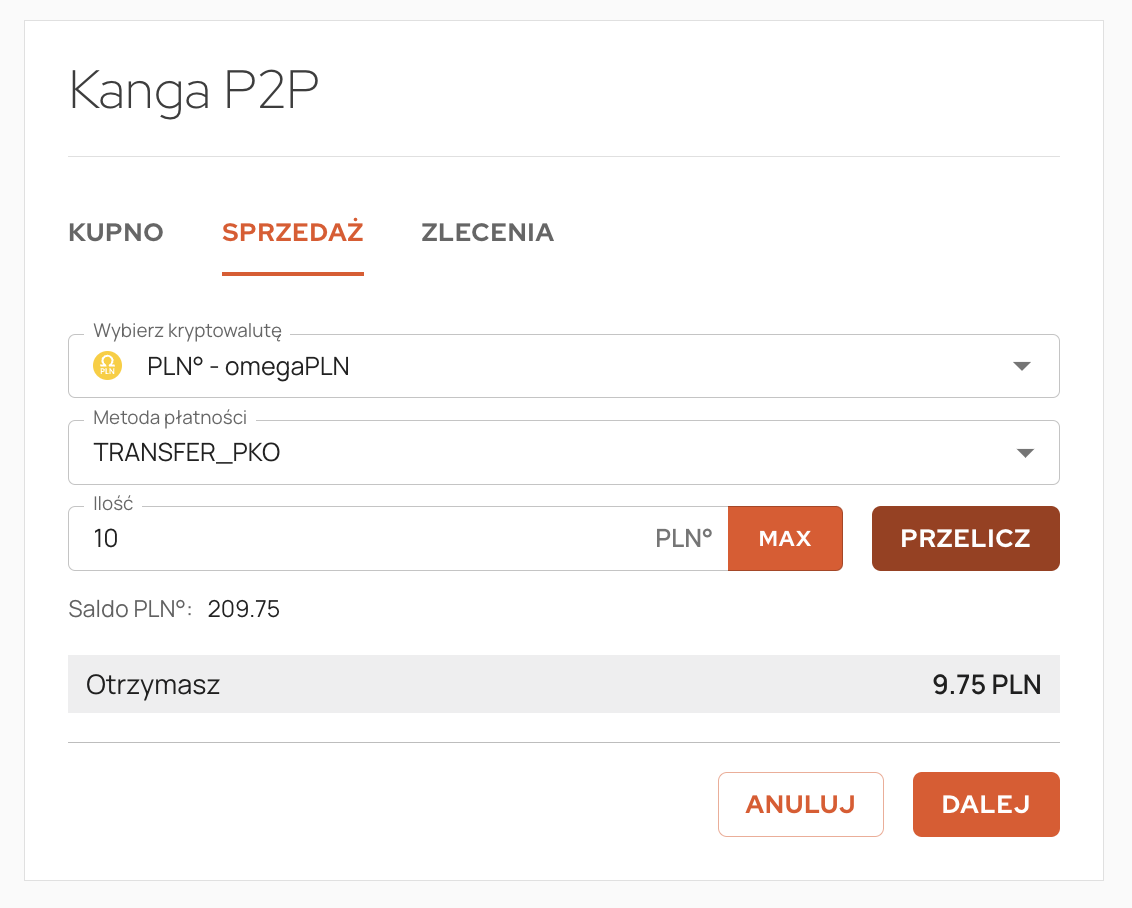Click the Kanga P2P heading
Image resolution: width=1132 pixels, height=908 pixels.
(194, 92)
